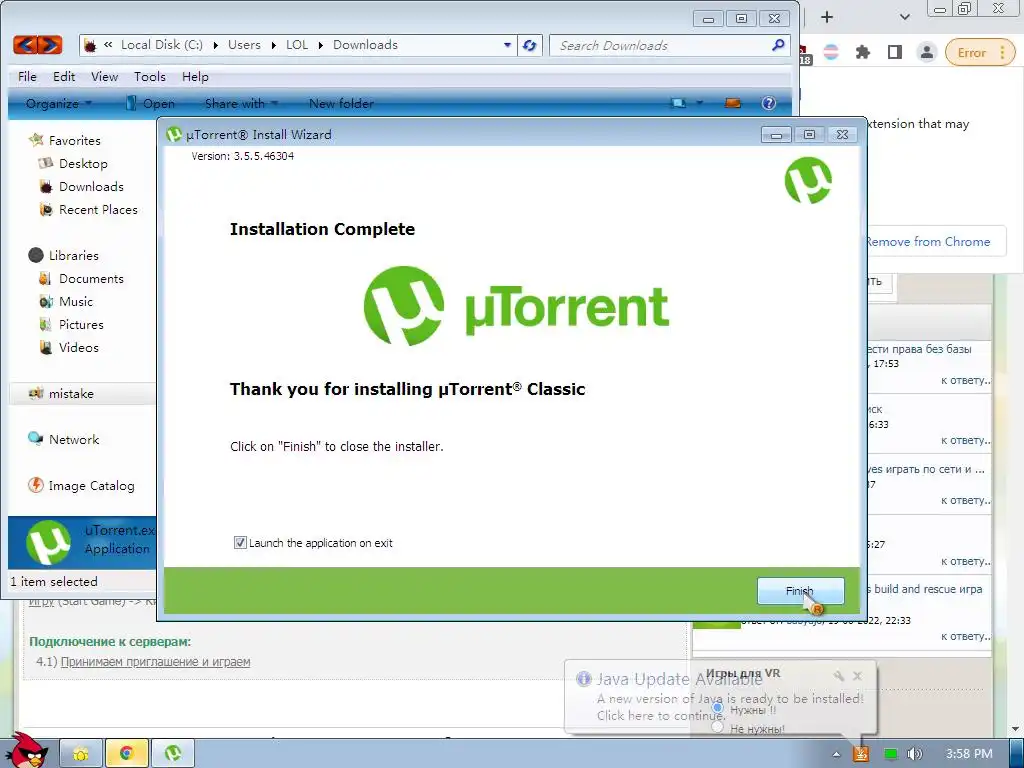Image resolution: width=1024 pixels, height=768 pixels.
Task: Click the volume speaker tray icon
Action: point(915,754)
